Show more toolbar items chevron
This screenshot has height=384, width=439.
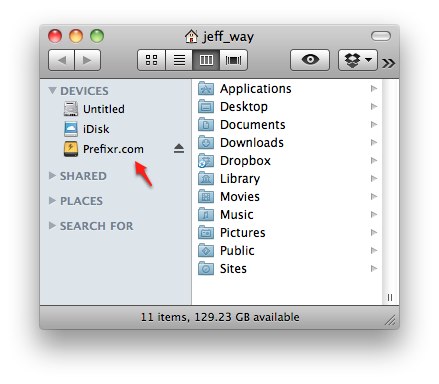(x=389, y=63)
